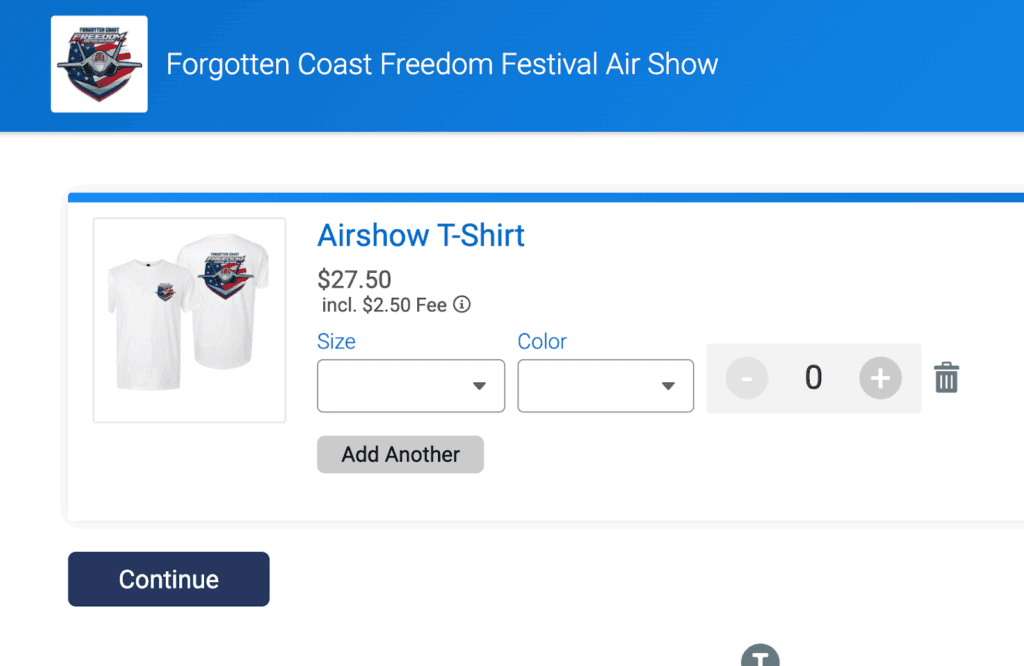Click the info circle next to $2.50 Fee

[x=461, y=304]
